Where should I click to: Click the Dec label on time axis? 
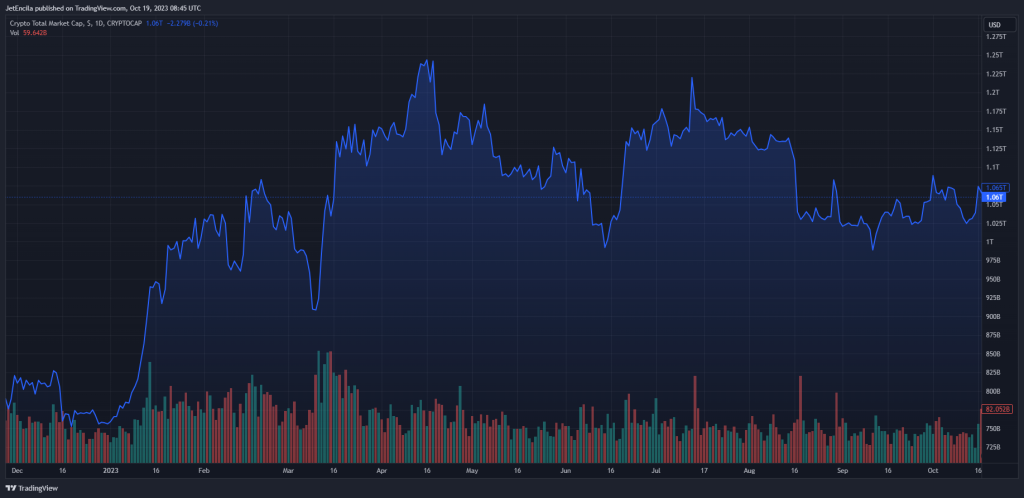pos(15,468)
